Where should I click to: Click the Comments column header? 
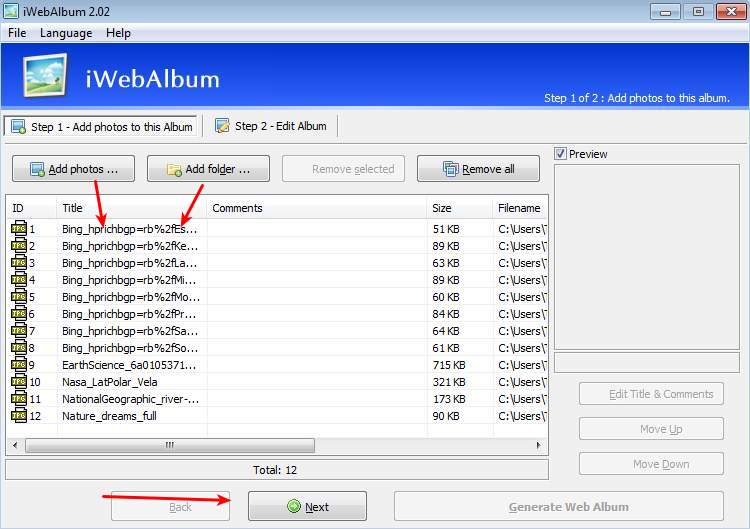pos(317,208)
